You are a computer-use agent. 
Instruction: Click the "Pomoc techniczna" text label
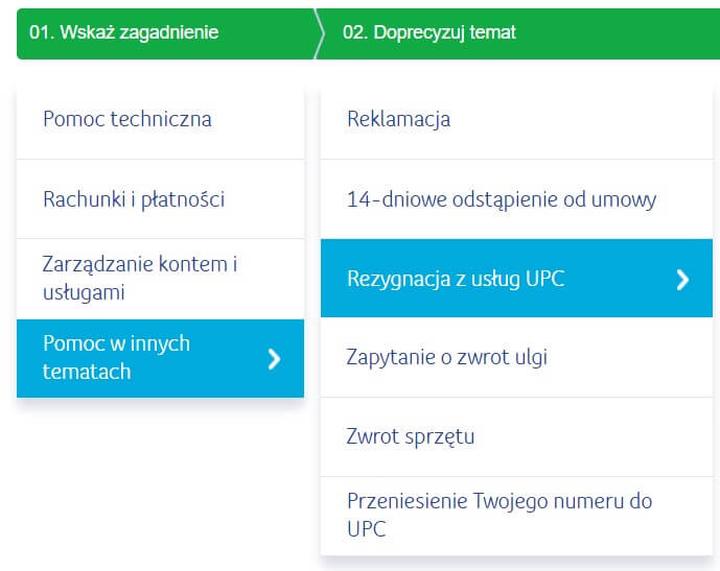pyautogui.click(x=127, y=119)
